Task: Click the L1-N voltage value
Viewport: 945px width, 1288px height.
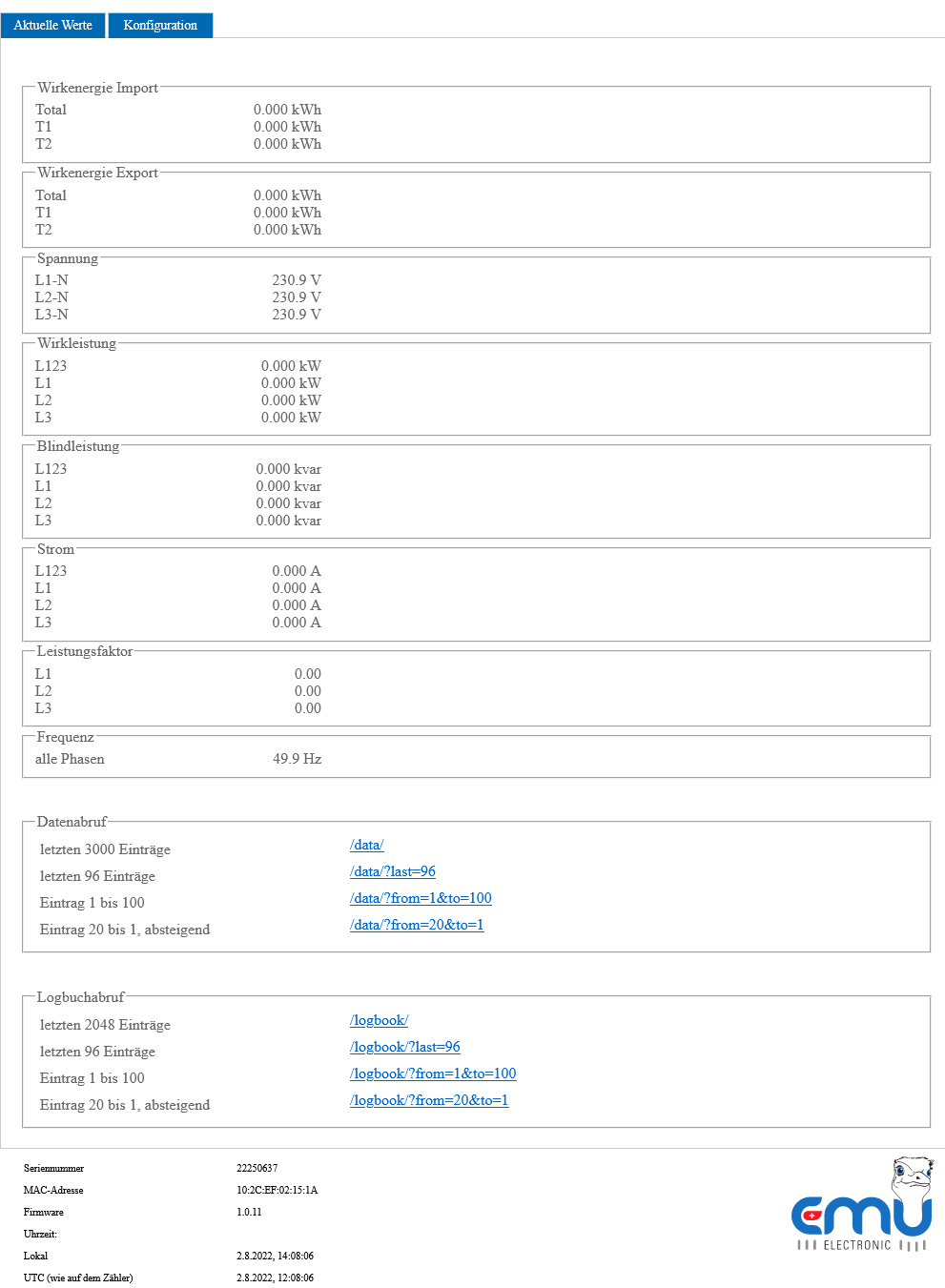Action: pyautogui.click(x=296, y=280)
